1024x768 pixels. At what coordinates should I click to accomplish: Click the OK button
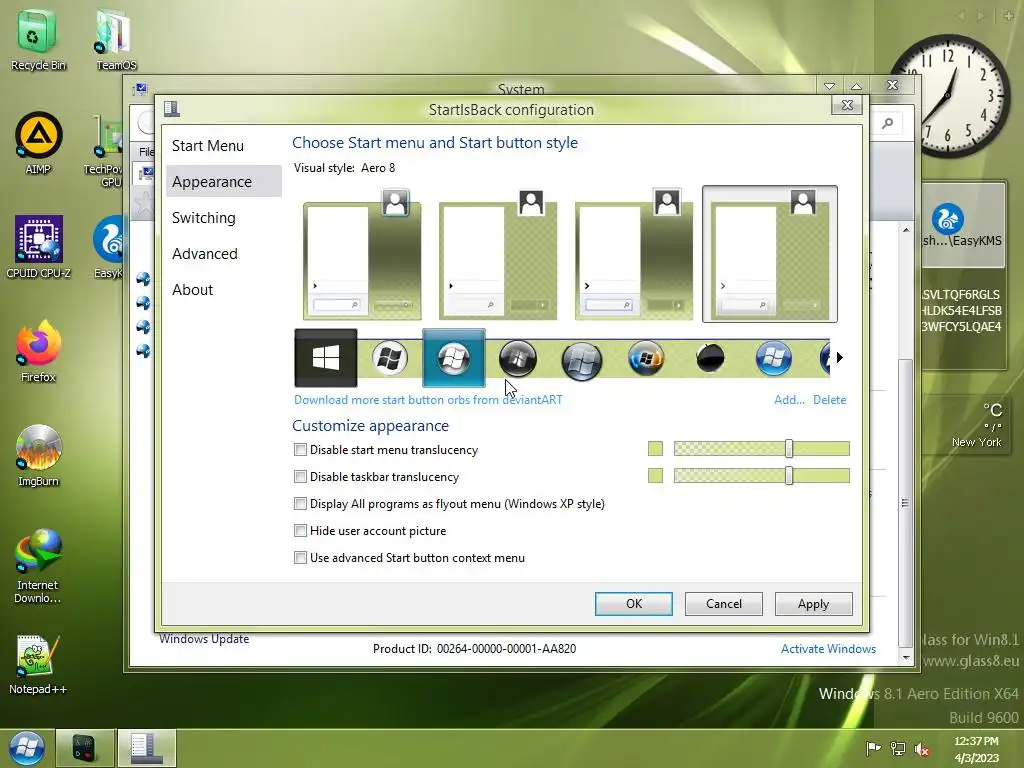[x=633, y=603]
